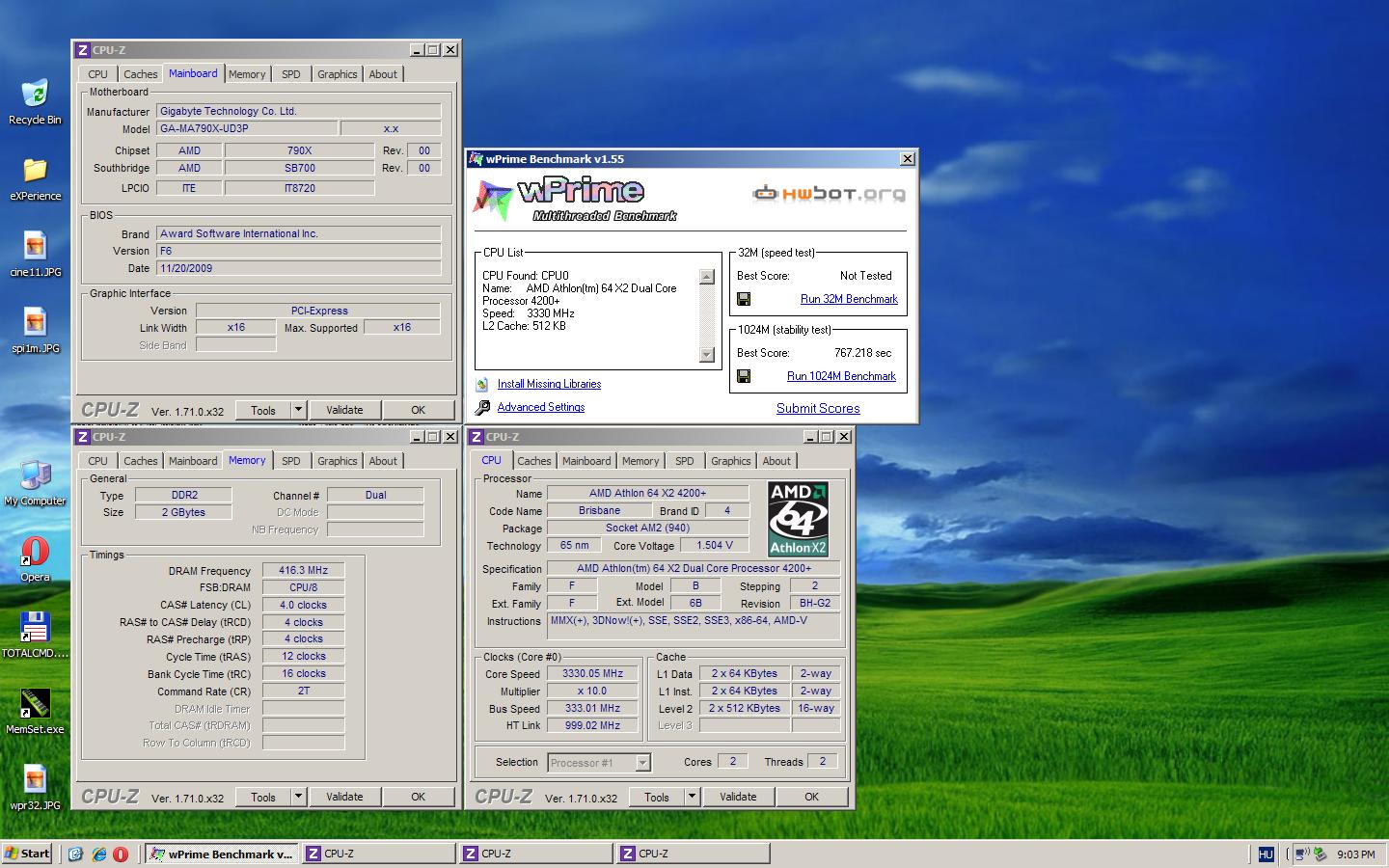The width and height of the screenshot is (1389, 868).
Task: Open Install Missing Libraries link
Action: (x=549, y=384)
